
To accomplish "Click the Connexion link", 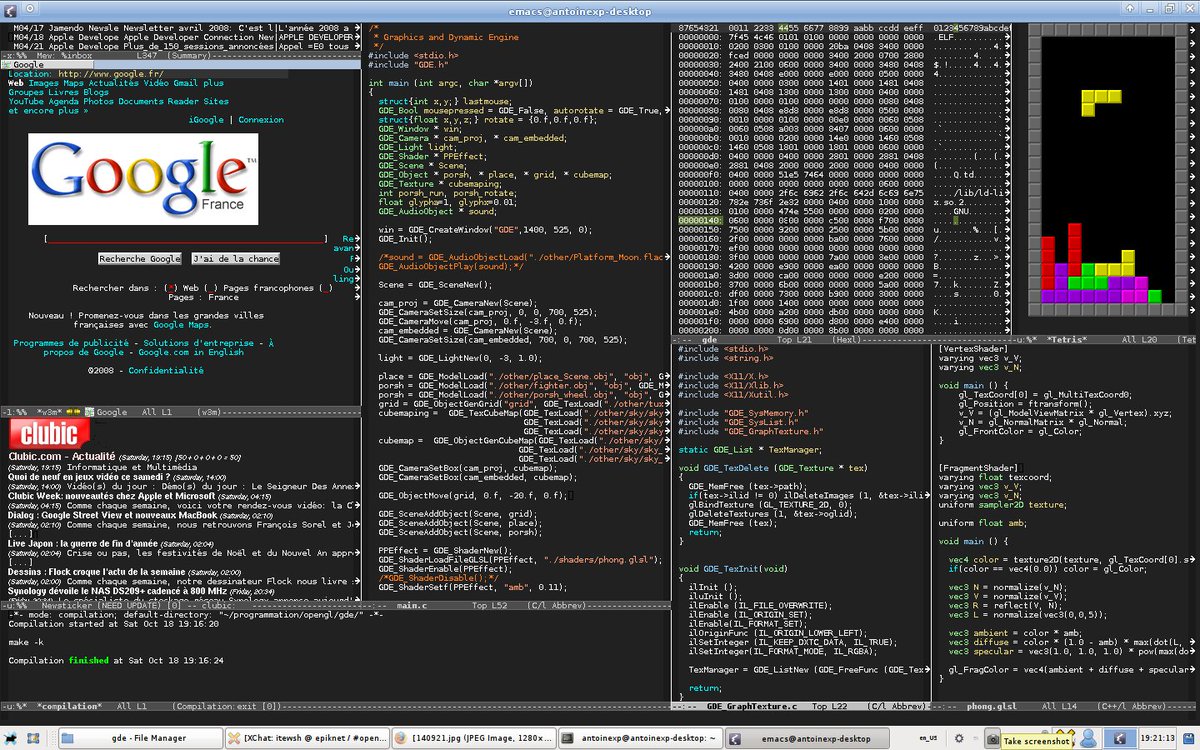I will click(x=261, y=120).
